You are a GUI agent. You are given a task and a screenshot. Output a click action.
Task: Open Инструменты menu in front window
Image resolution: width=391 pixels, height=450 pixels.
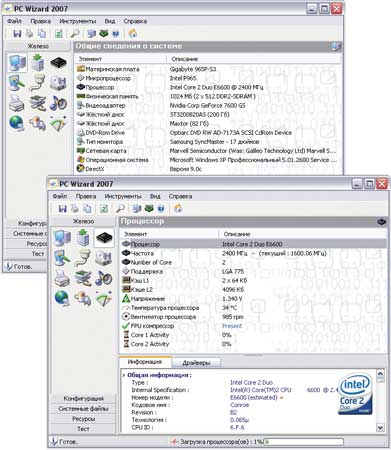tap(123, 196)
